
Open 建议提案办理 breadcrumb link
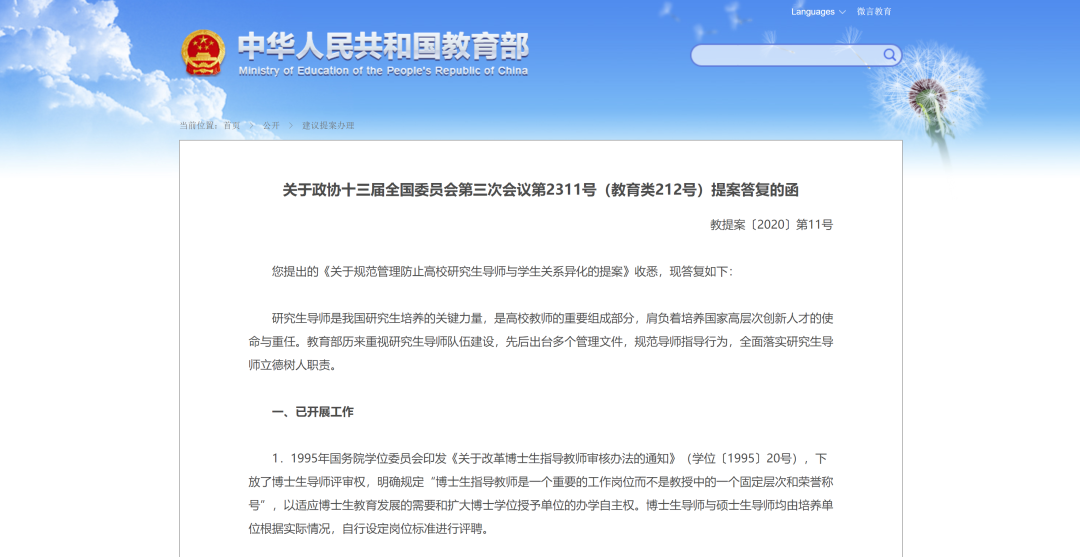pos(328,125)
